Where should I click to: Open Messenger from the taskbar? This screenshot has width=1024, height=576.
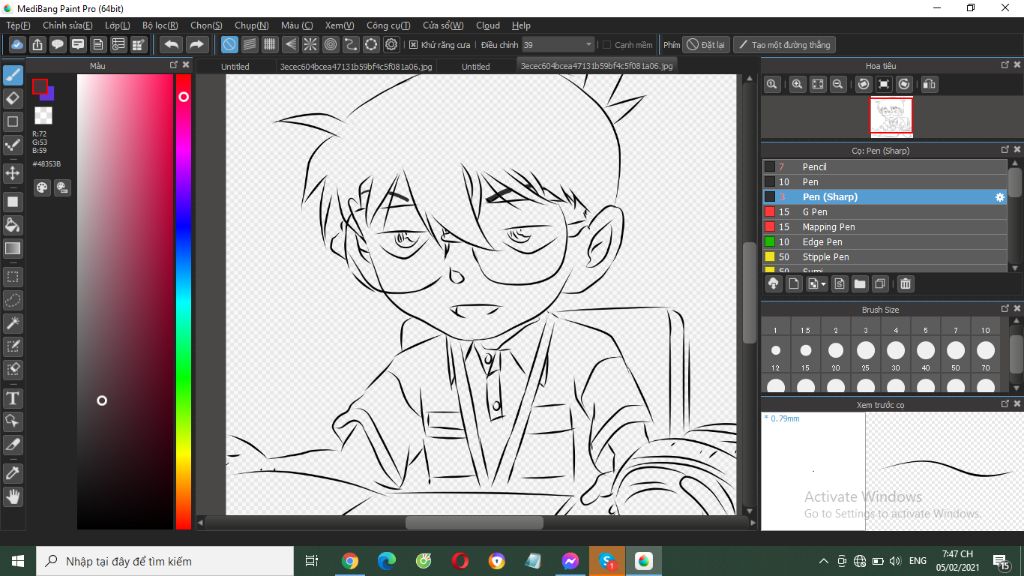coord(570,561)
